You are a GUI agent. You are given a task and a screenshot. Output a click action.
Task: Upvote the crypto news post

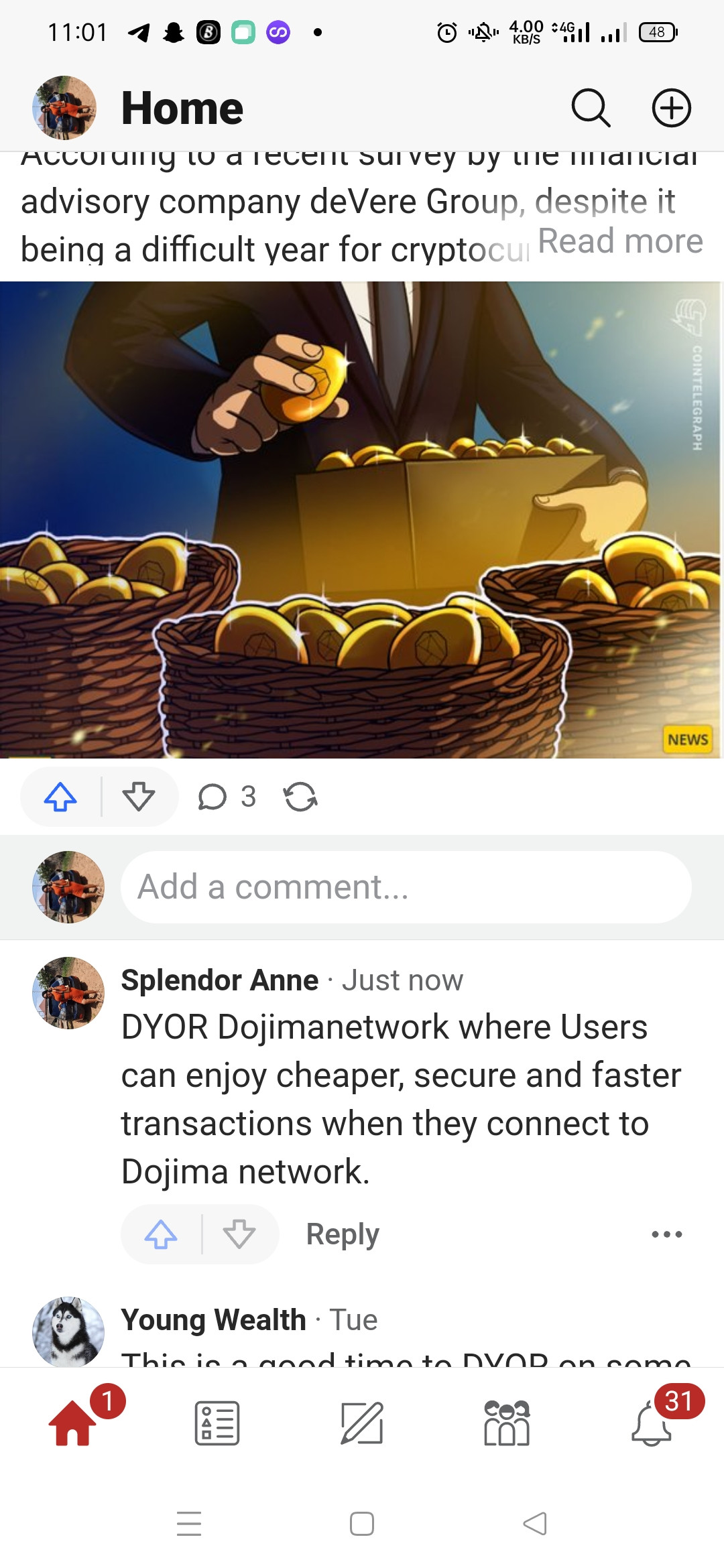[x=60, y=797]
